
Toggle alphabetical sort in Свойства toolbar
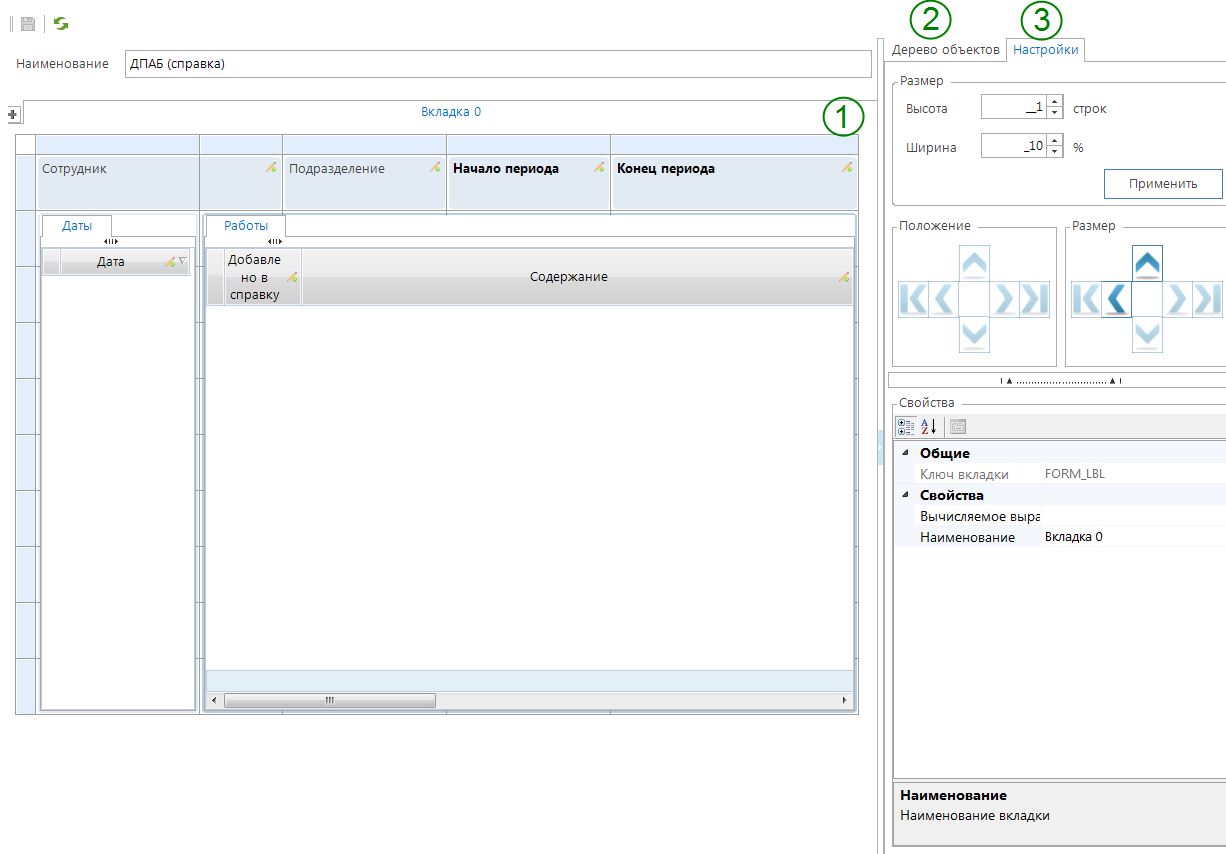coord(928,427)
